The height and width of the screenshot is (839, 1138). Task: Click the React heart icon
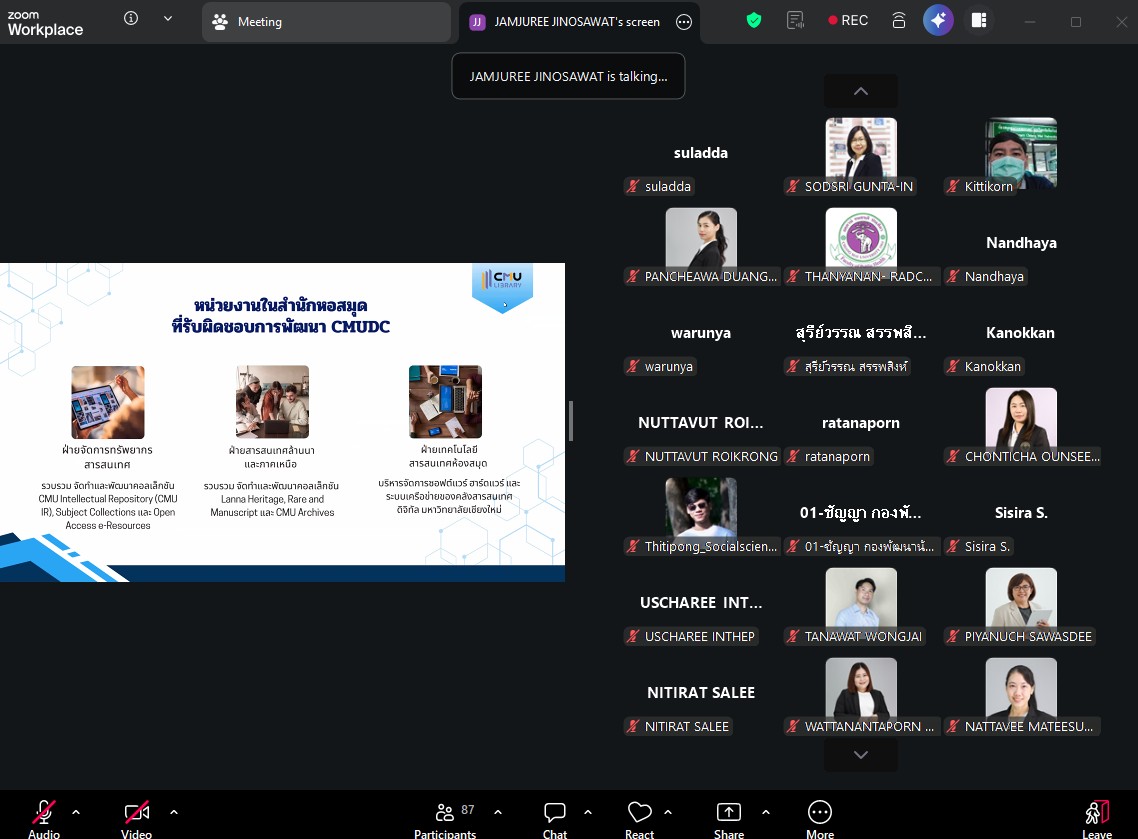(x=639, y=817)
